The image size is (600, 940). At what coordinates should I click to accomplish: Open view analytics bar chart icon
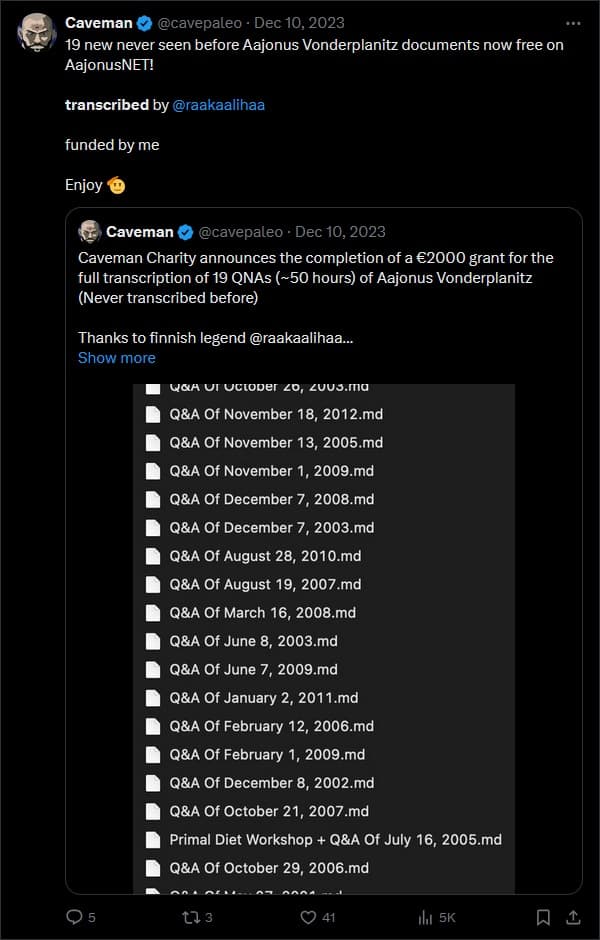tap(425, 917)
